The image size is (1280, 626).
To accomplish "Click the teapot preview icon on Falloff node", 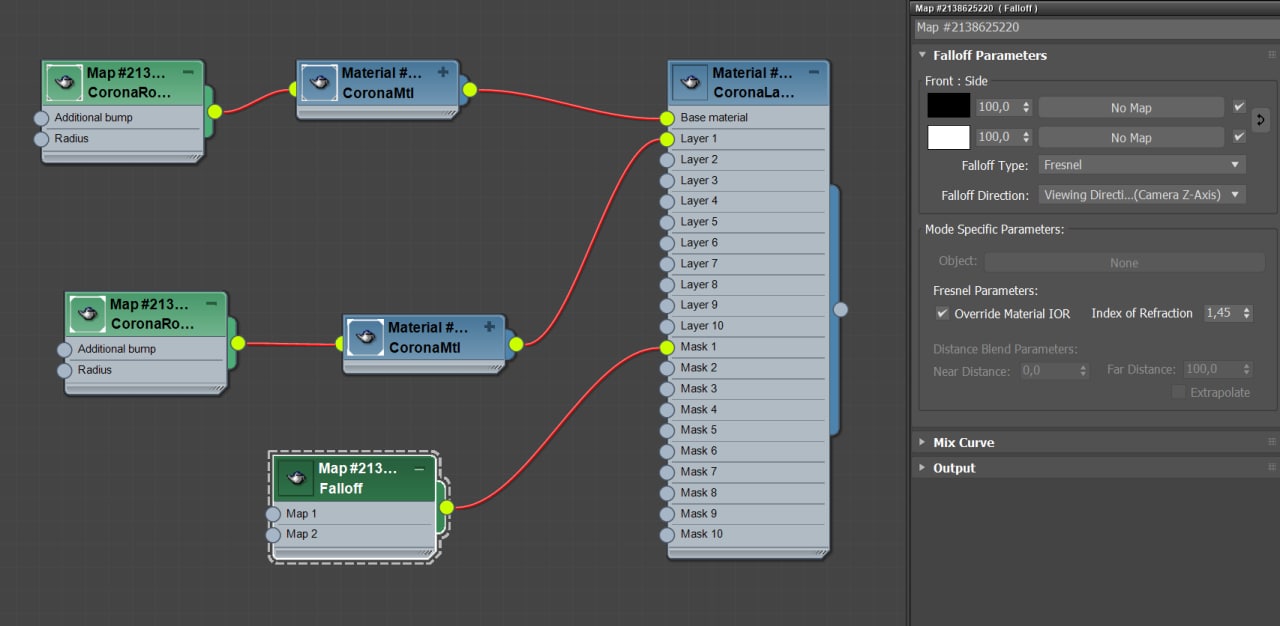I will 296,478.
